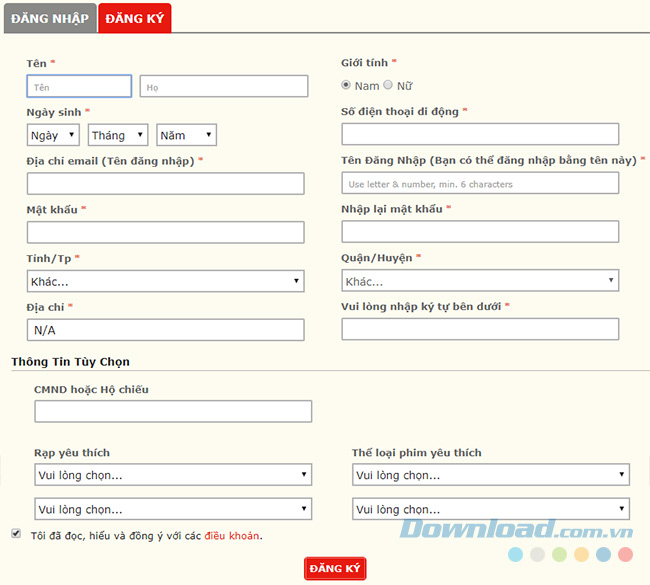
Task: Open the first Rạp yêu thích dropdown
Action: tap(173, 475)
